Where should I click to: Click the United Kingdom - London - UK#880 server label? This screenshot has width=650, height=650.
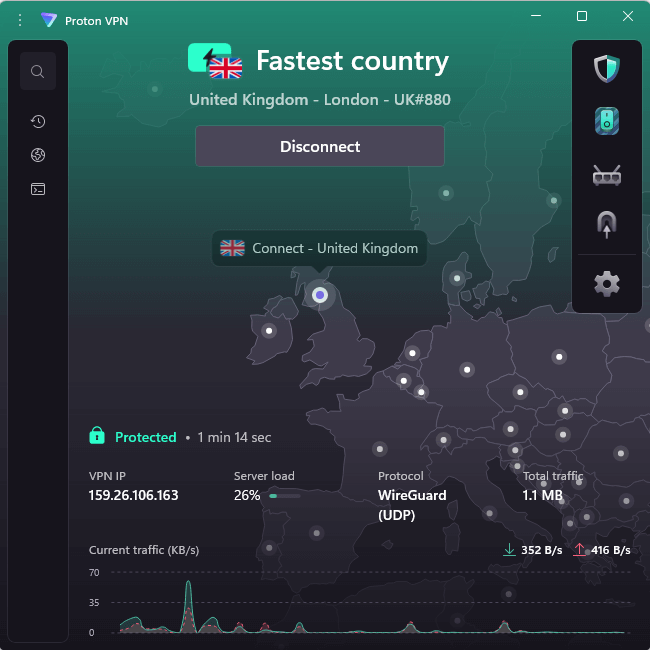click(x=320, y=100)
